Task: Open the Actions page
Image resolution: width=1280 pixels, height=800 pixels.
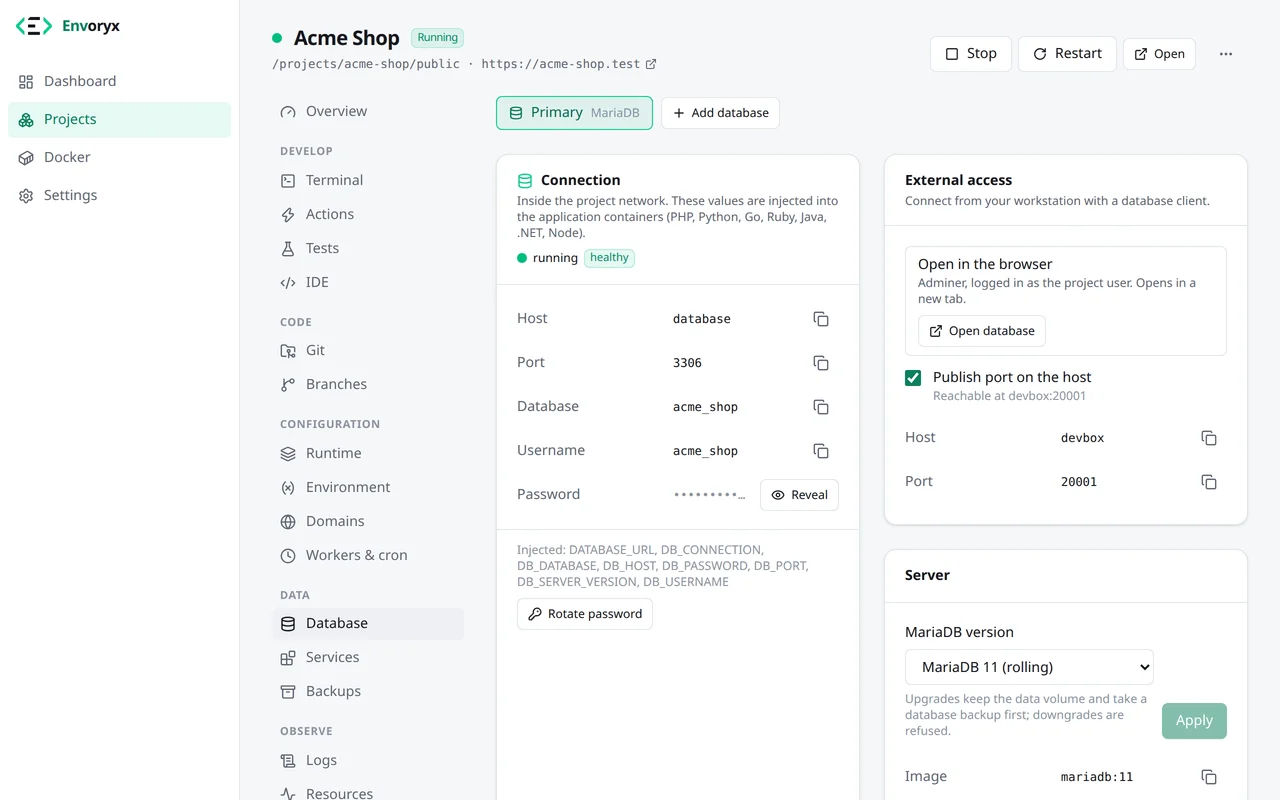Action: pyautogui.click(x=368, y=215)
